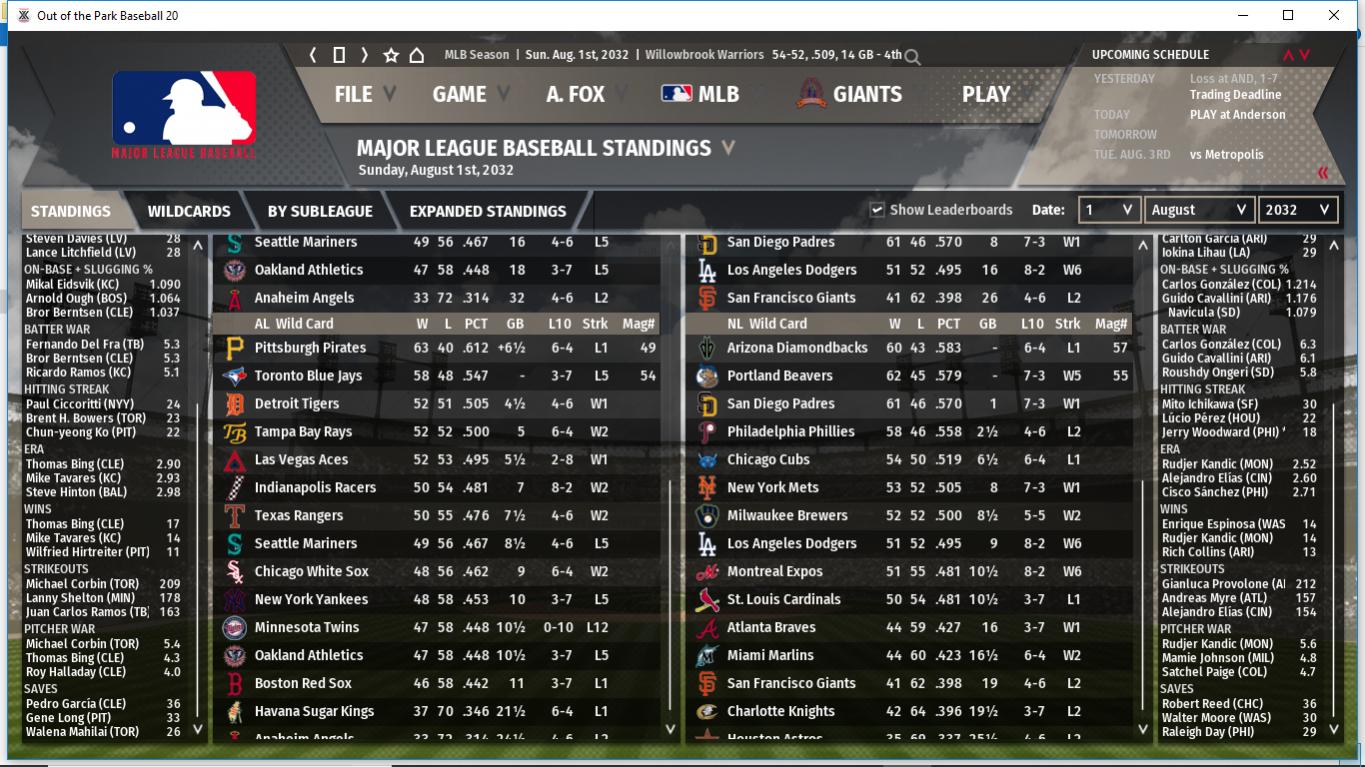
Task: Open yesterday's 'Loss at AND, 1-7' result
Action: tap(1234, 79)
